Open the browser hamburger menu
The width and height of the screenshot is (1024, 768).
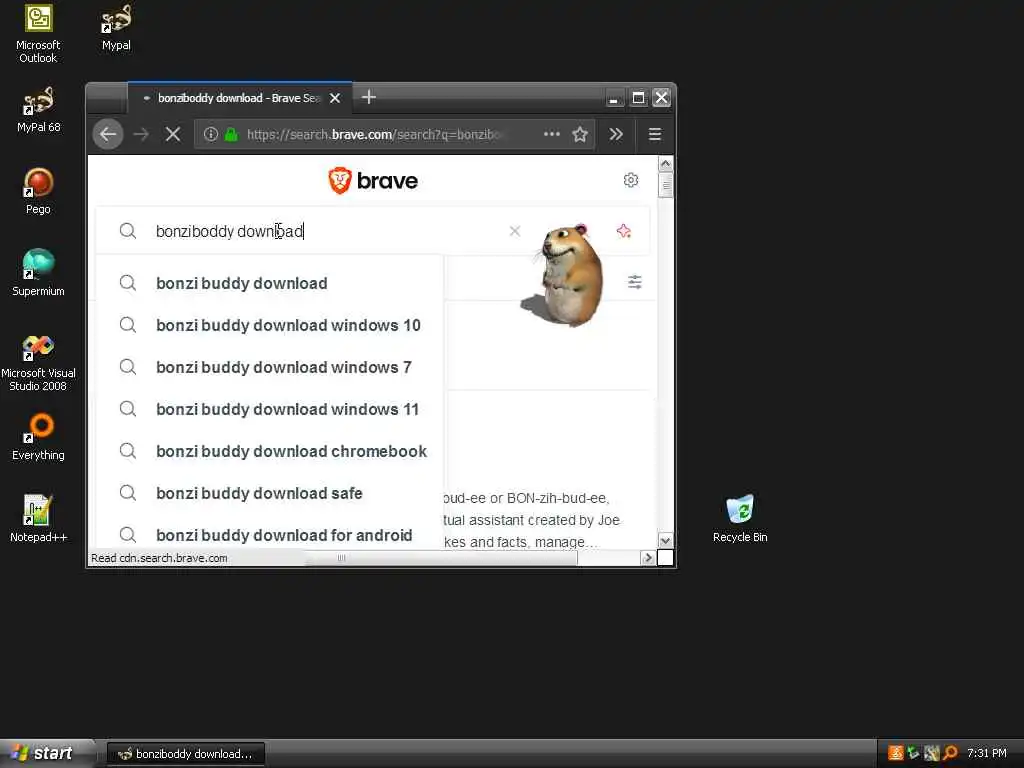654,135
